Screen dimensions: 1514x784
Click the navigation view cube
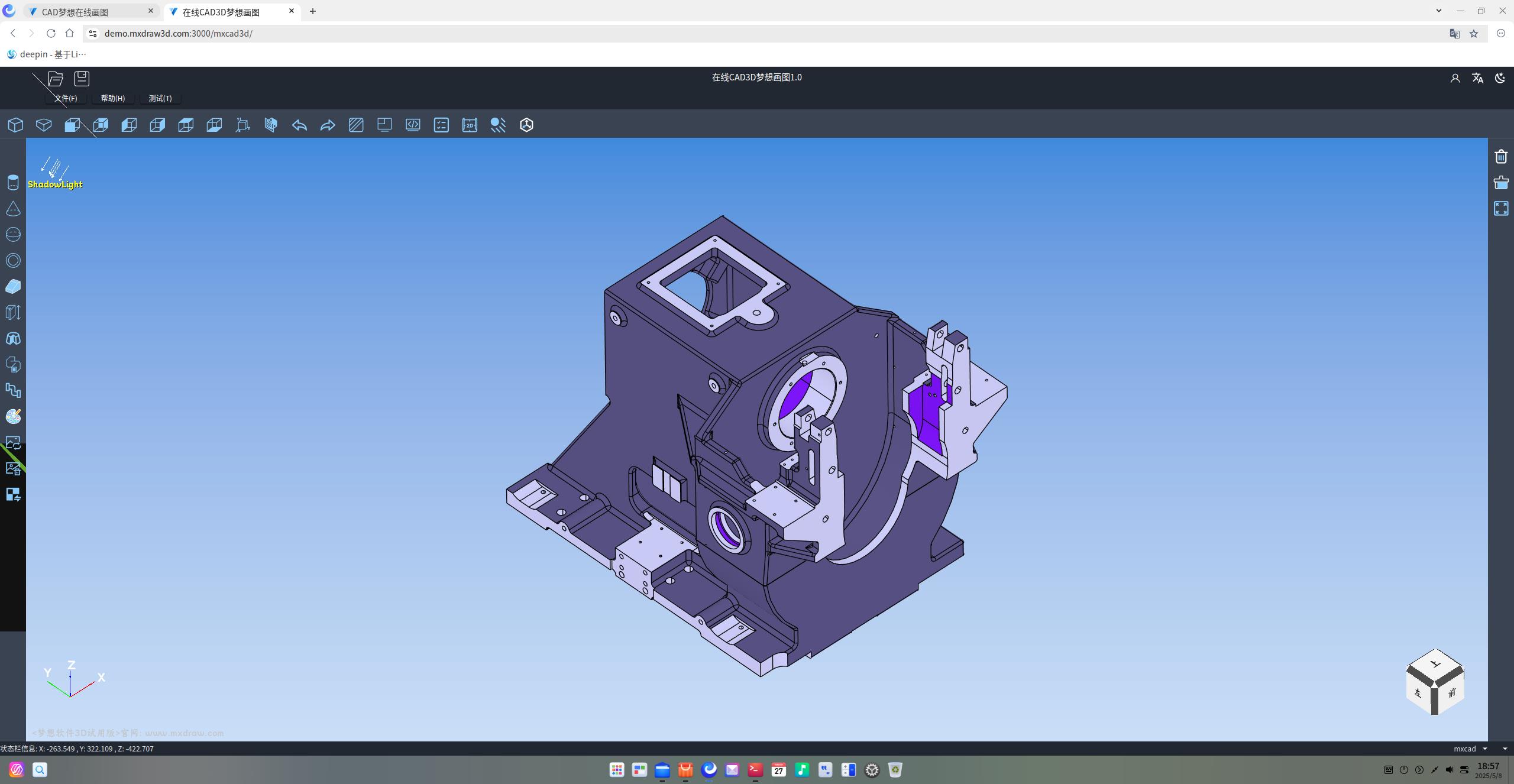(1435, 682)
